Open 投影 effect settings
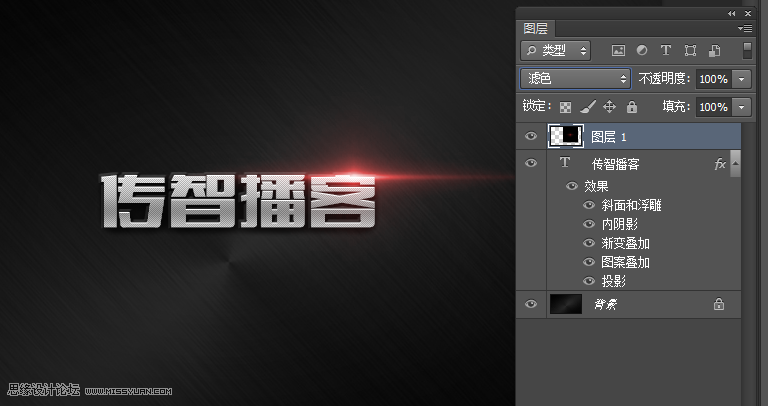Screen dimensions: 768x406 (x=614, y=281)
